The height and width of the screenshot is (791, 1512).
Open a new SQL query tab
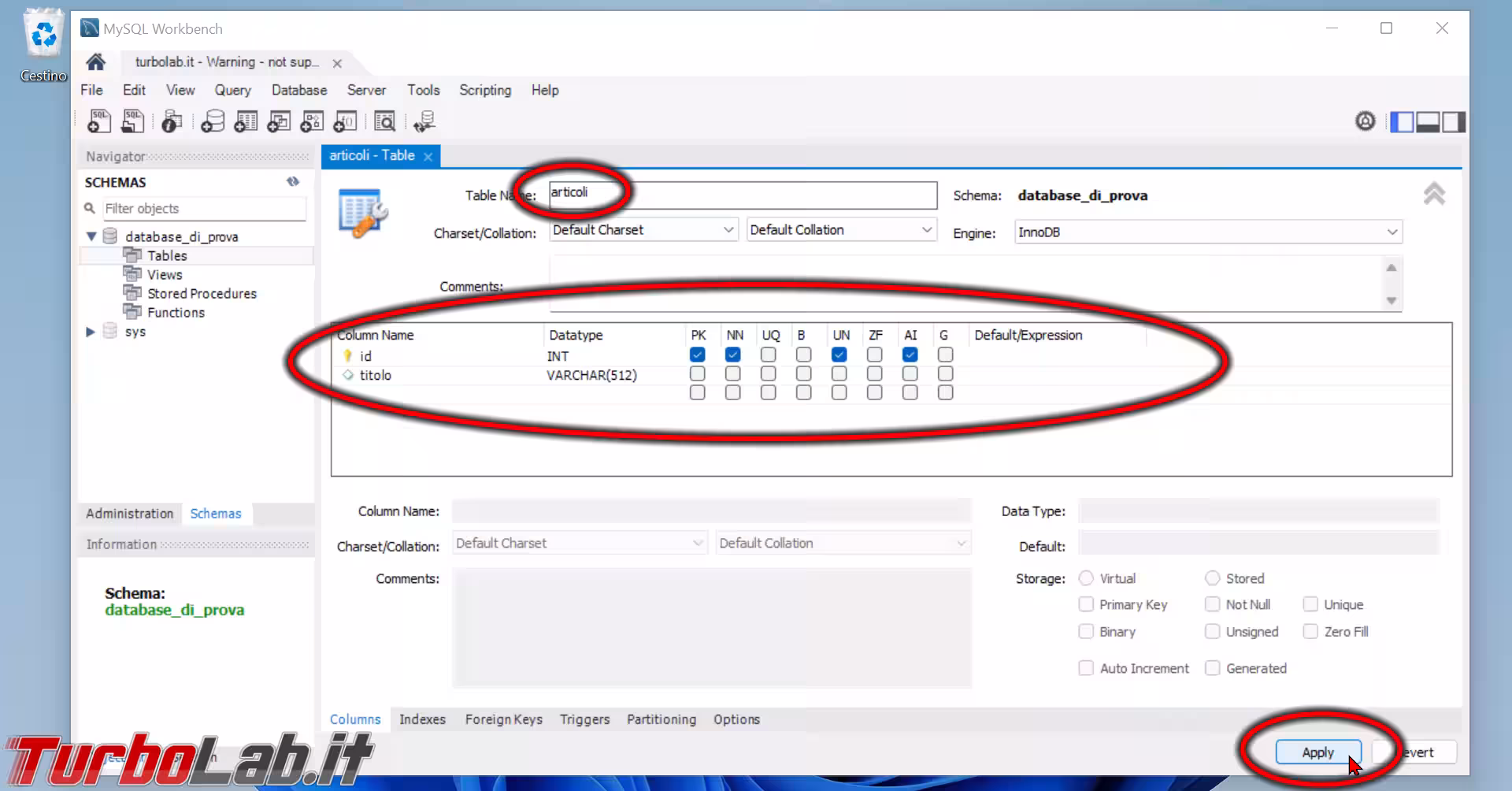pos(98,121)
